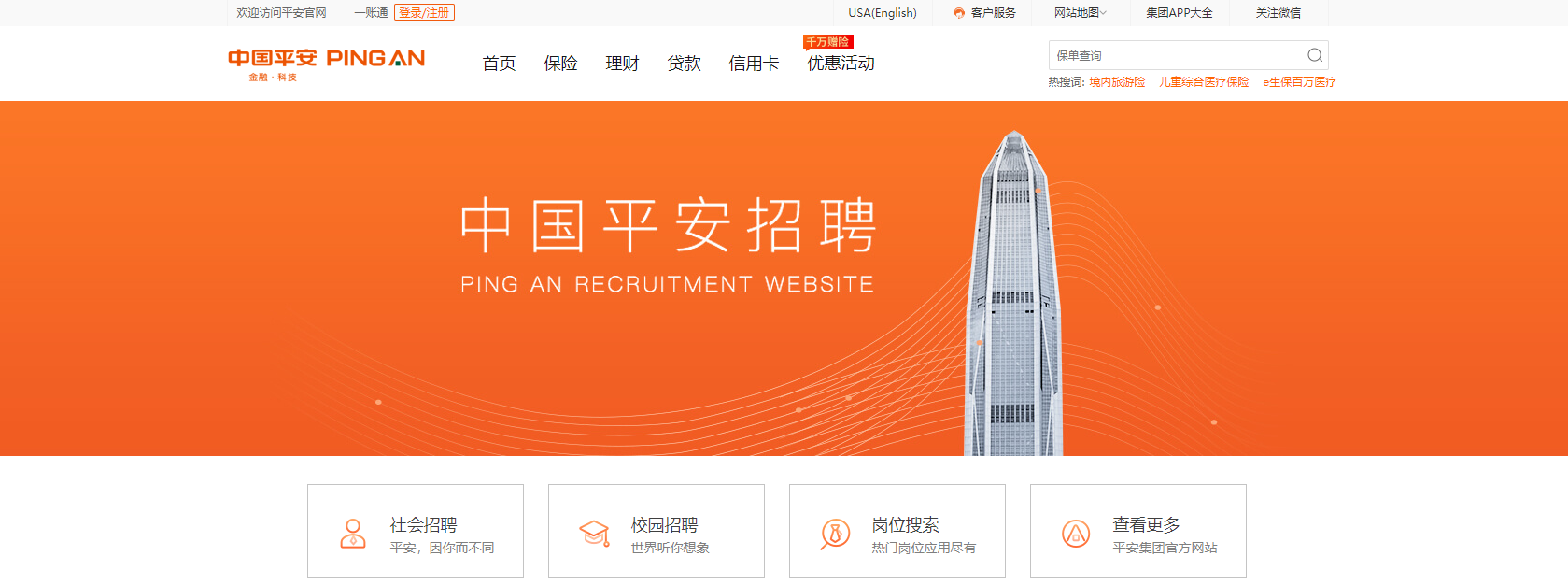Screen dimensions: 1568x585
Task: Click the search magnifier icon
Action: coord(1314,55)
